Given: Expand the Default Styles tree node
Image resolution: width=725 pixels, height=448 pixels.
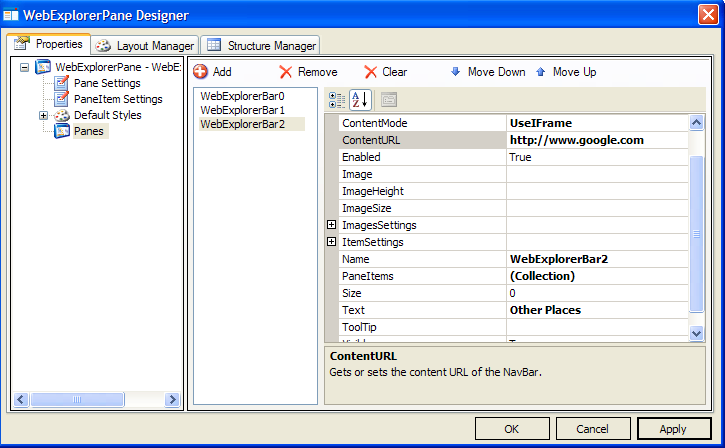Looking at the screenshot, I should (43, 116).
